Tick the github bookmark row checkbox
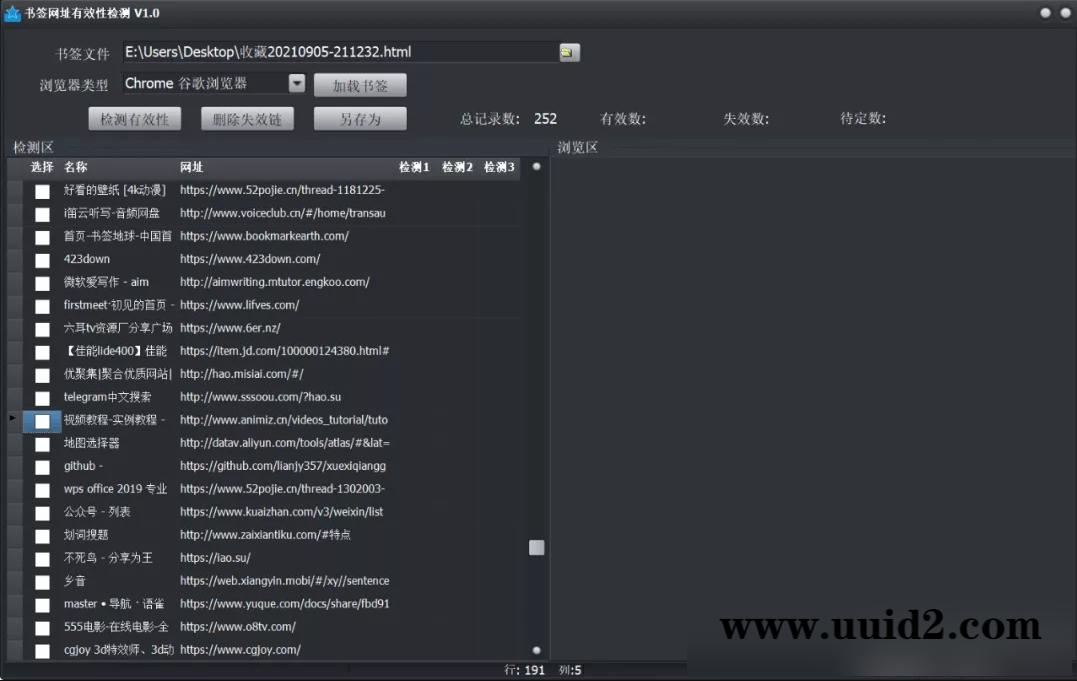1077x681 pixels. tap(41, 466)
